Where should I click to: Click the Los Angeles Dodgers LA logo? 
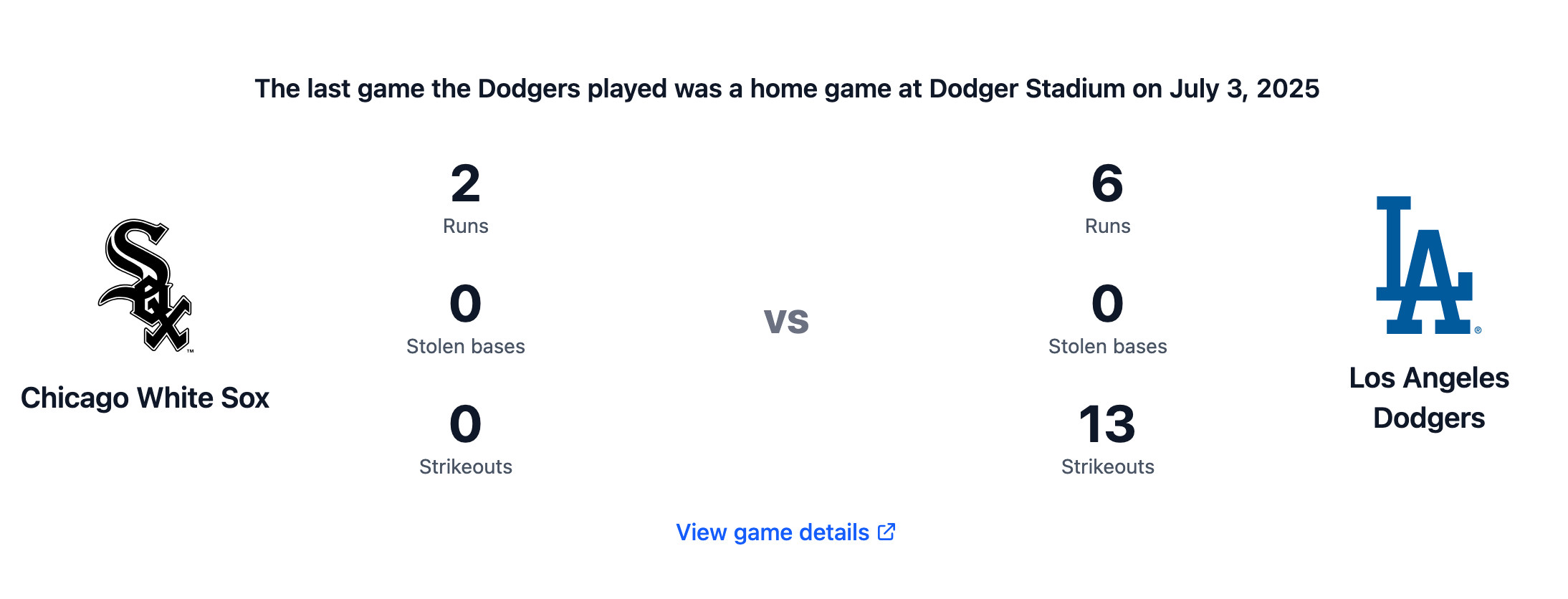[1429, 265]
